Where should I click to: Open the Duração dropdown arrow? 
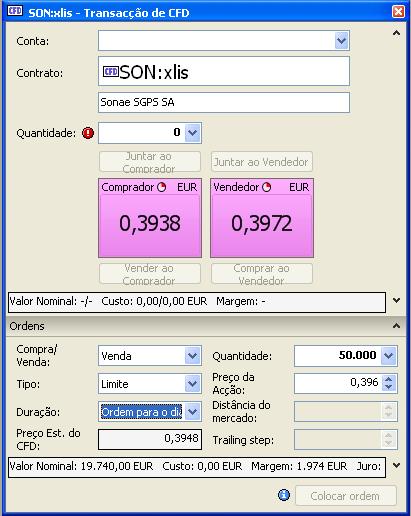click(193, 412)
